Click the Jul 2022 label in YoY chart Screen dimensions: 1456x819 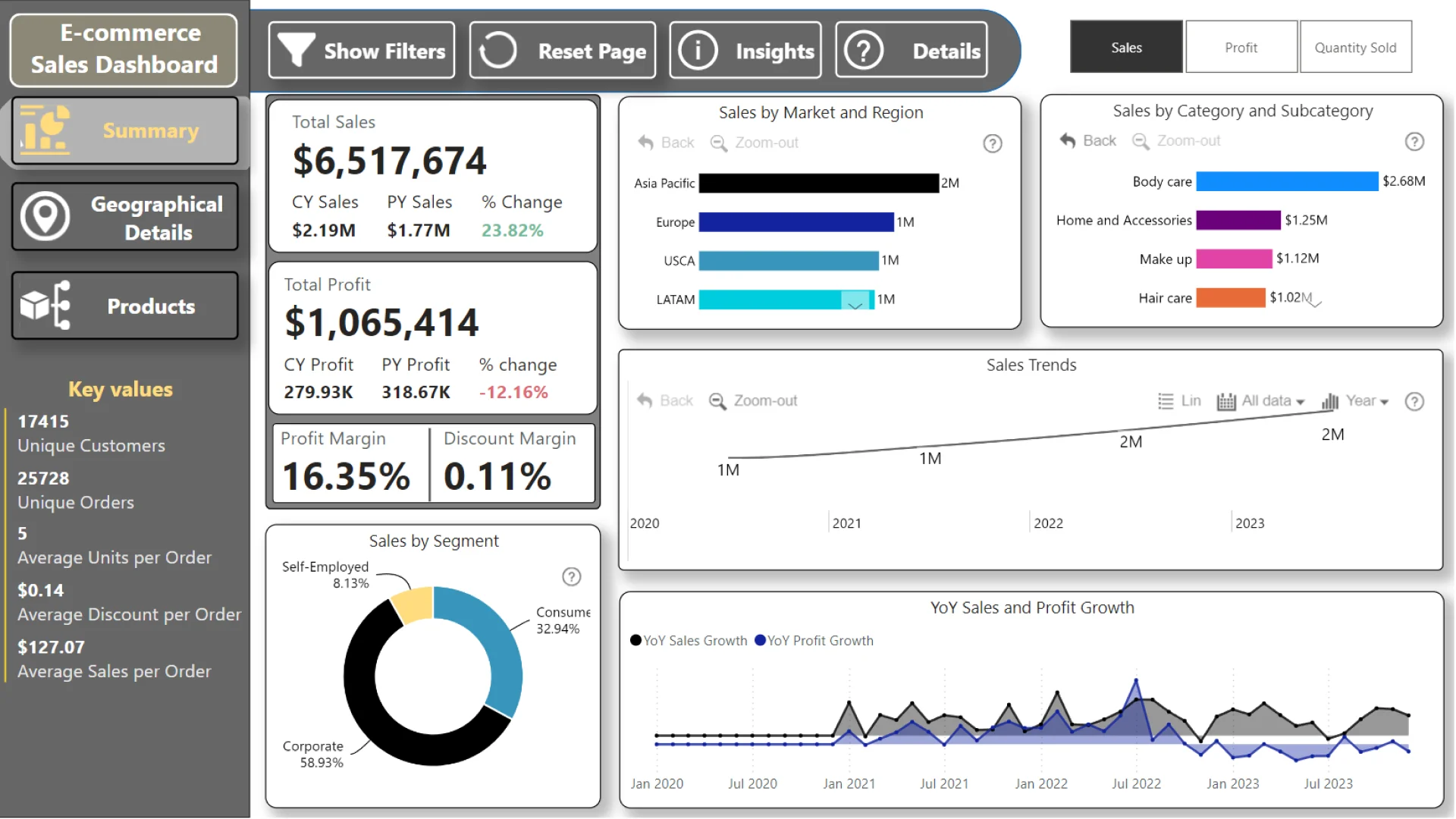tap(1136, 783)
